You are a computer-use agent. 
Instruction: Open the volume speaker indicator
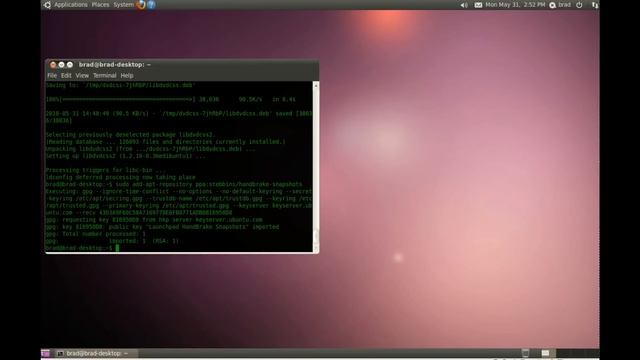click(464, 5)
